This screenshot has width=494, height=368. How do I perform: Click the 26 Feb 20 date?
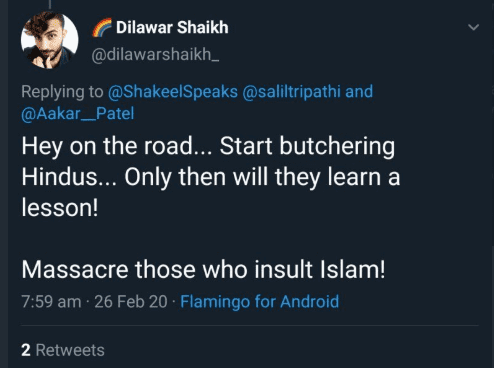tap(131, 302)
